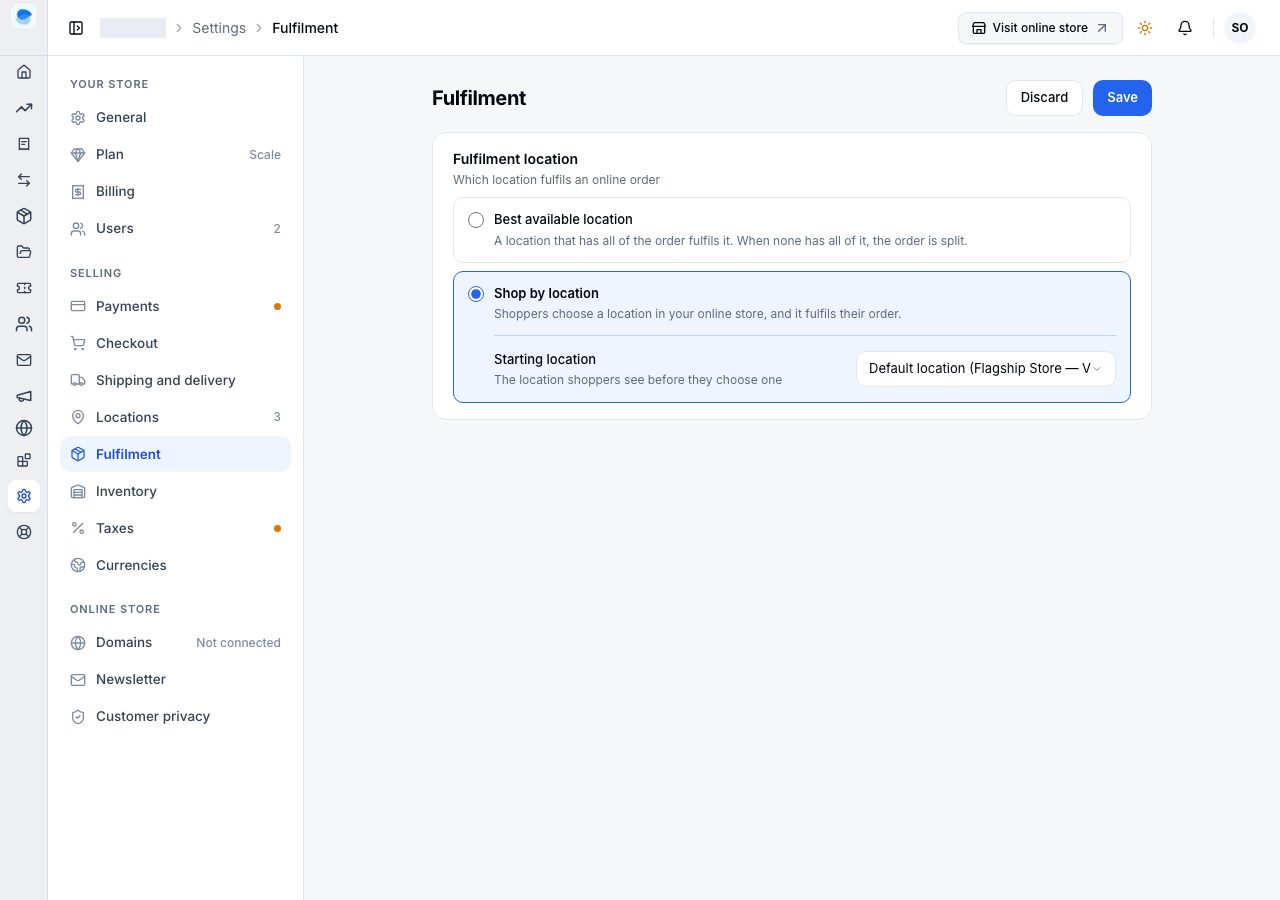Image resolution: width=1280 pixels, height=900 pixels.
Task: Toggle the sun theme icon
Action: 1145,28
